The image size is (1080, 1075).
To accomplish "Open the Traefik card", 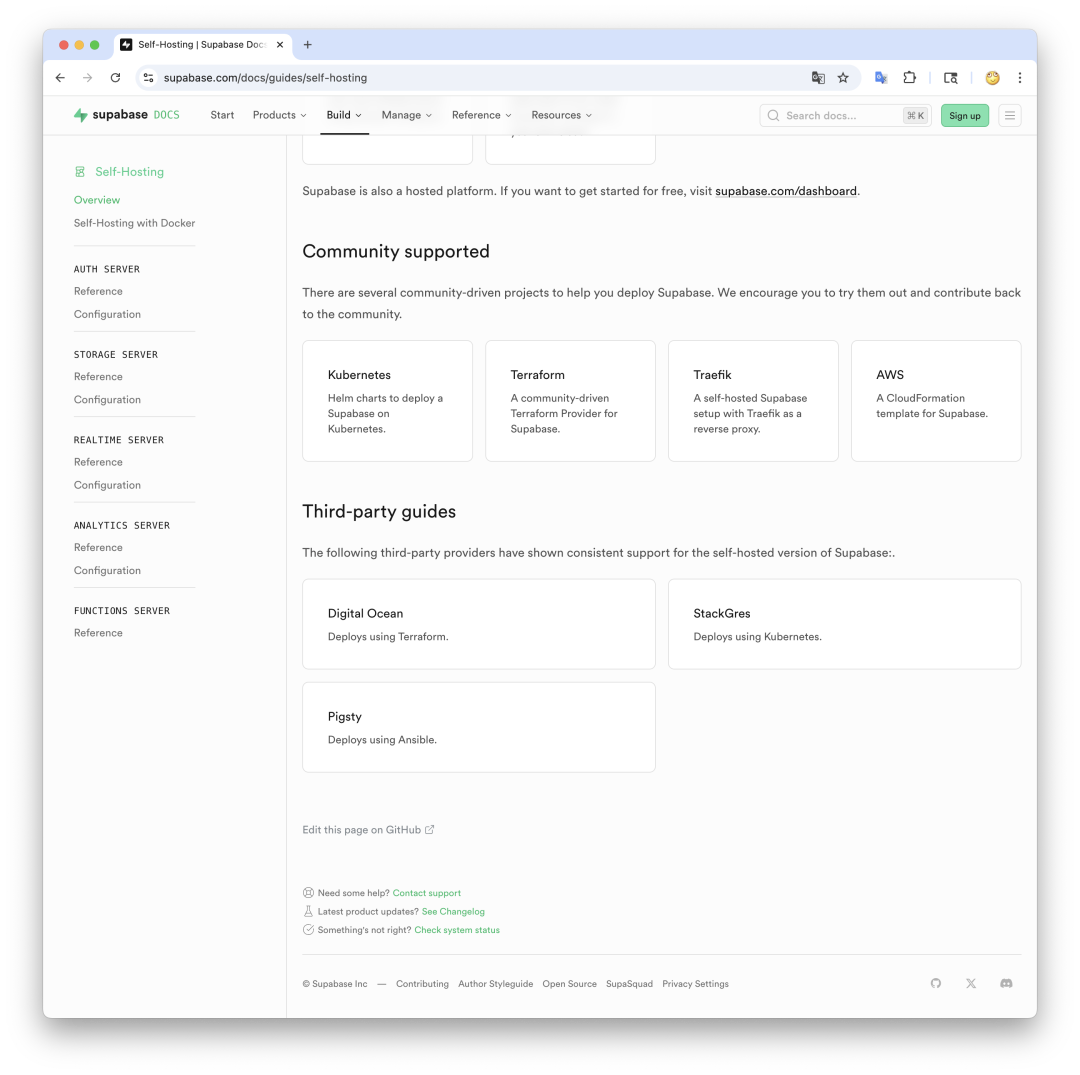I will tap(754, 401).
